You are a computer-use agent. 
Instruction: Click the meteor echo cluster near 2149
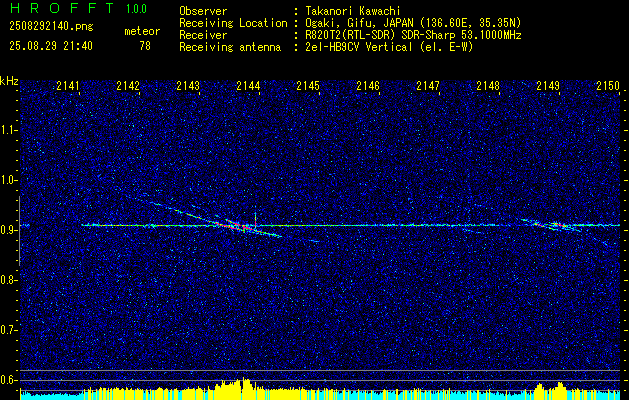click(x=554, y=225)
